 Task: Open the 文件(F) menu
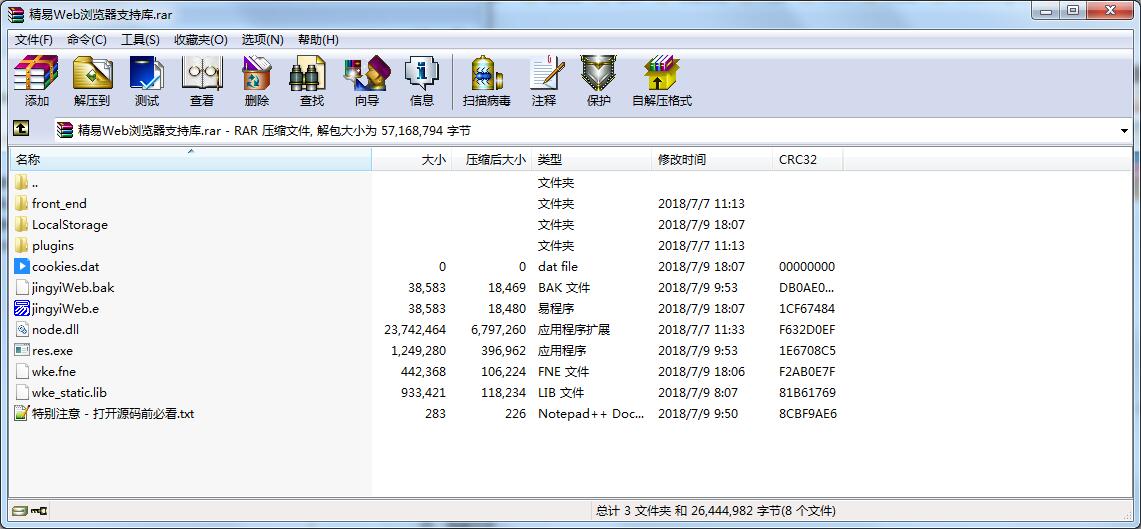(33, 39)
